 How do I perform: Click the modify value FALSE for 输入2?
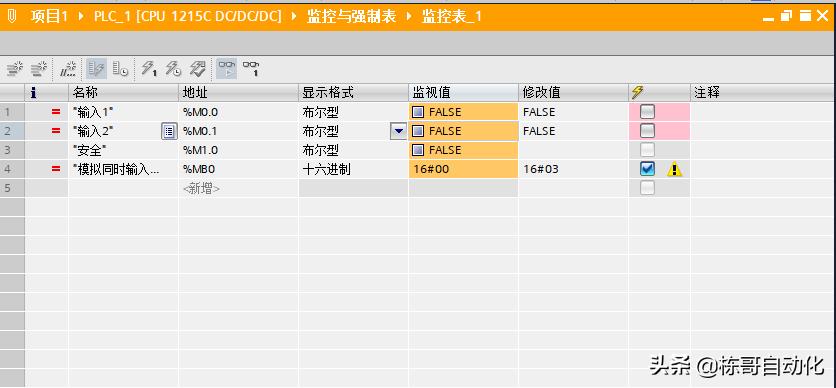[x=574, y=131]
